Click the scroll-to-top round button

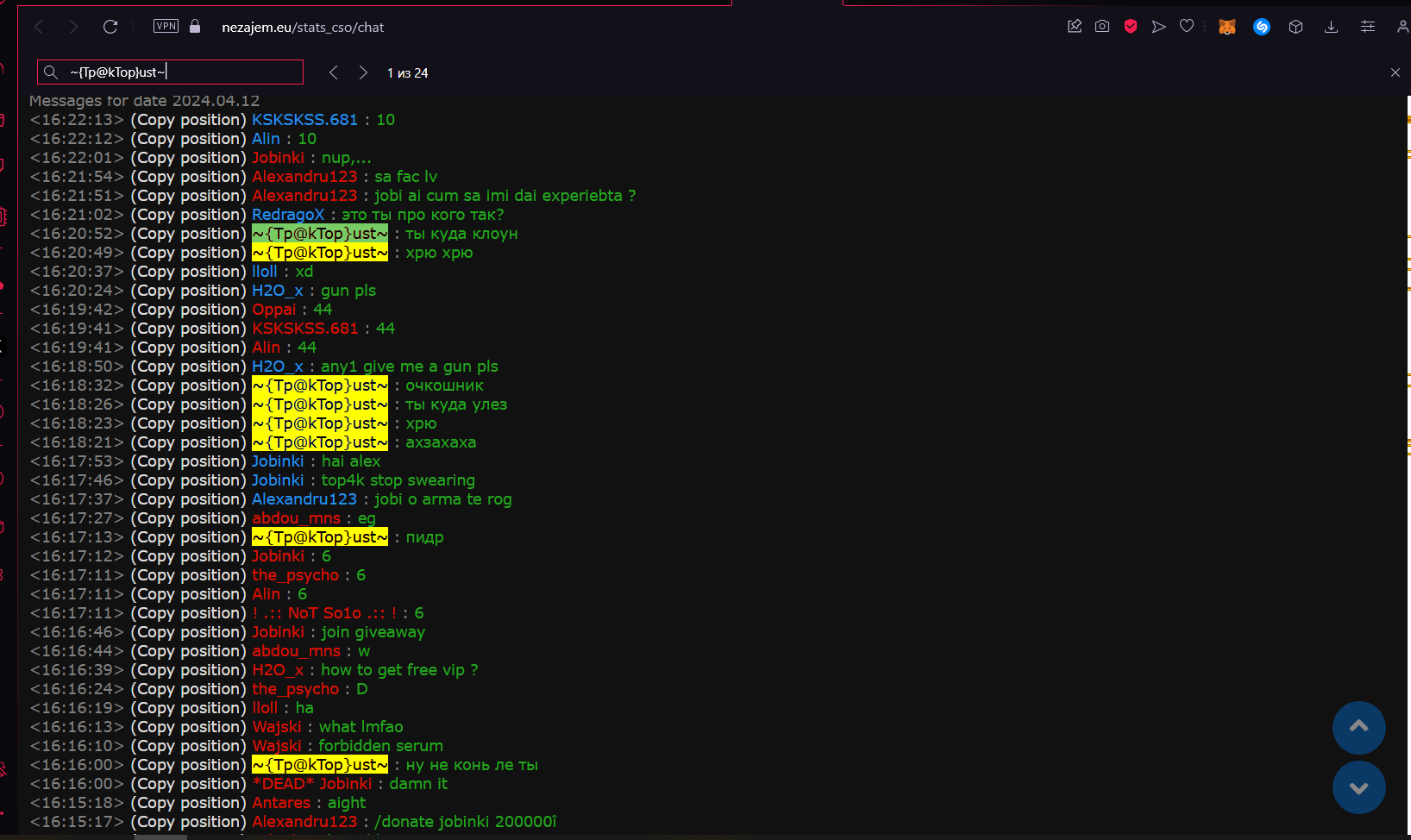tap(1358, 727)
